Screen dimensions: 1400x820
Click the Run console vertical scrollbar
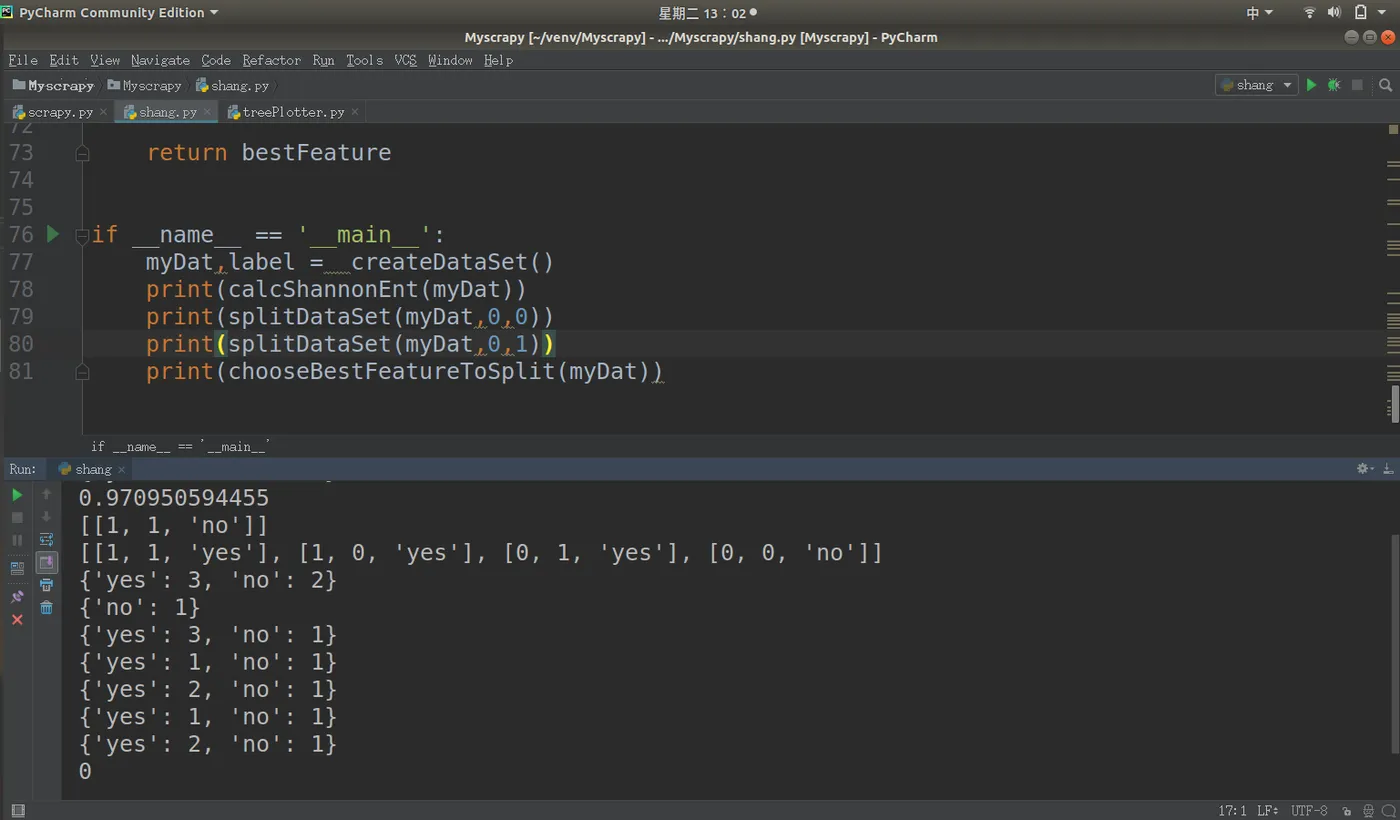[1395, 643]
